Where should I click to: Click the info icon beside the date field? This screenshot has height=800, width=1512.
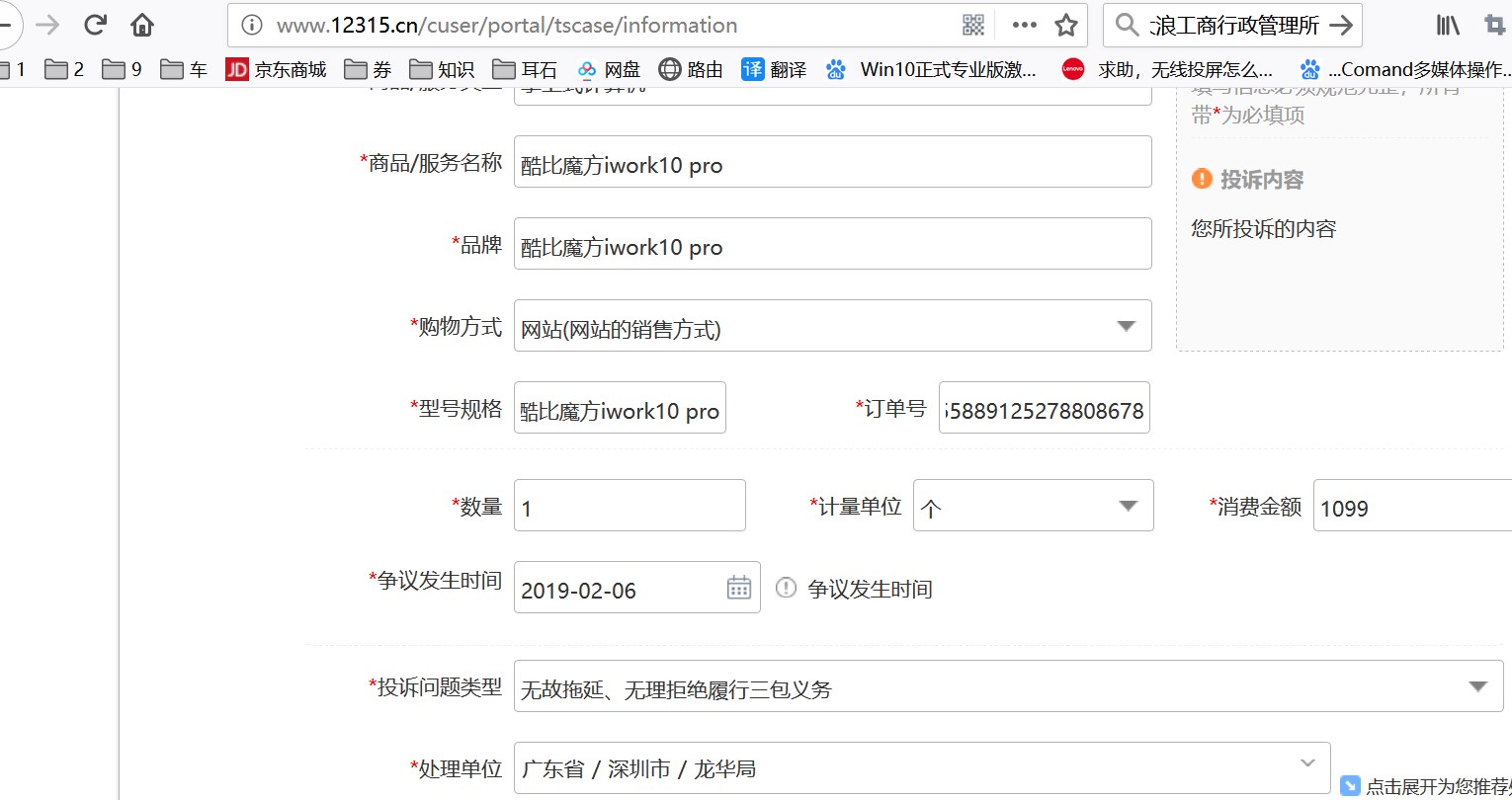coord(786,589)
